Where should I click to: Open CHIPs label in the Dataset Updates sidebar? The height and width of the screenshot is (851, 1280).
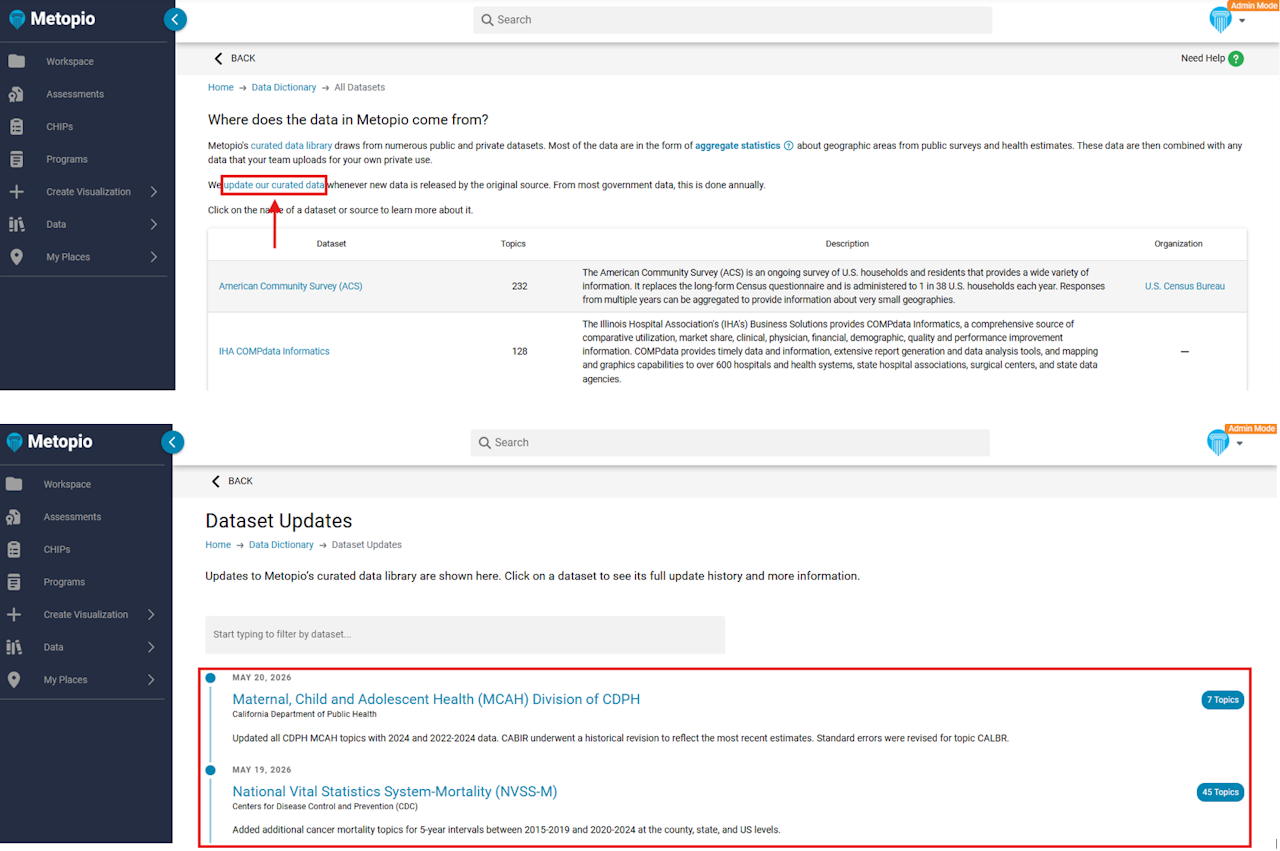pyautogui.click(x=57, y=550)
